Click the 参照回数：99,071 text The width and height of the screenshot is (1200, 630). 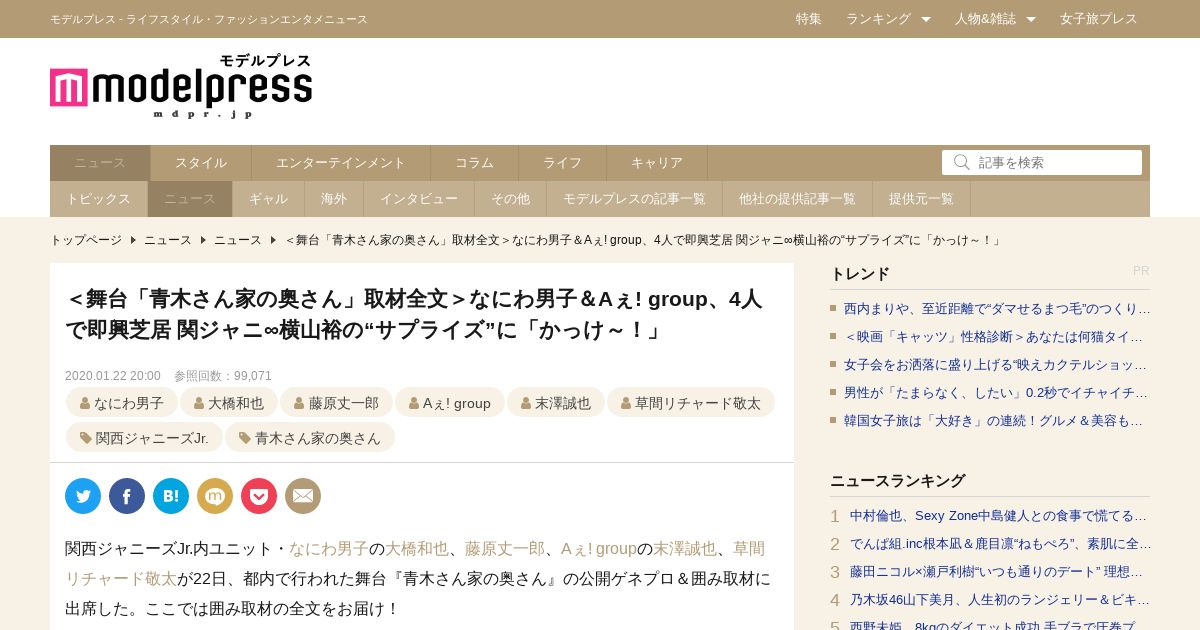point(223,376)
